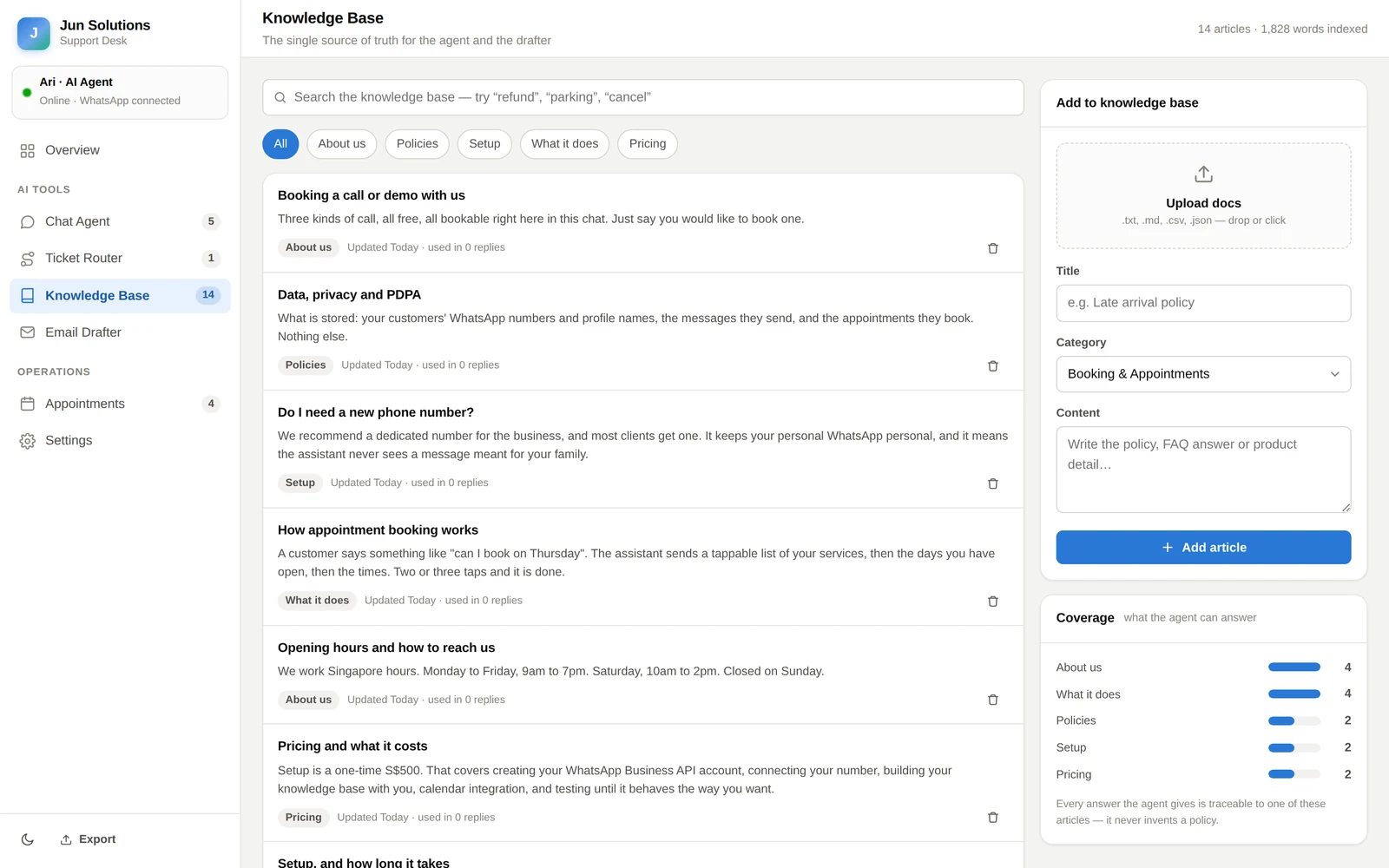Open the Ari AI Agent status card
The width and height of the screenshot is (1389, 868).
coord(120,92)
